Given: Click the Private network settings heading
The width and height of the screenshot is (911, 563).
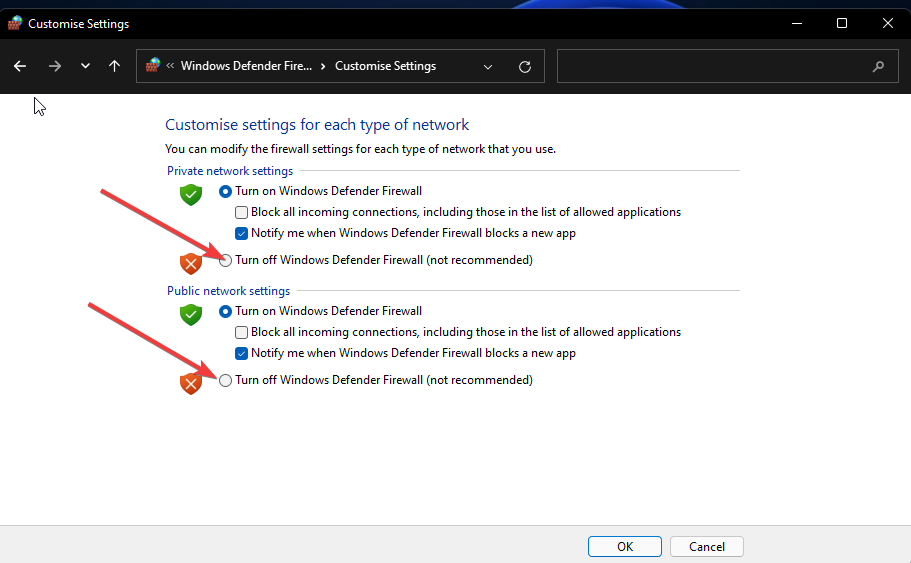Looking at the screenshot, I should [230, 171].
